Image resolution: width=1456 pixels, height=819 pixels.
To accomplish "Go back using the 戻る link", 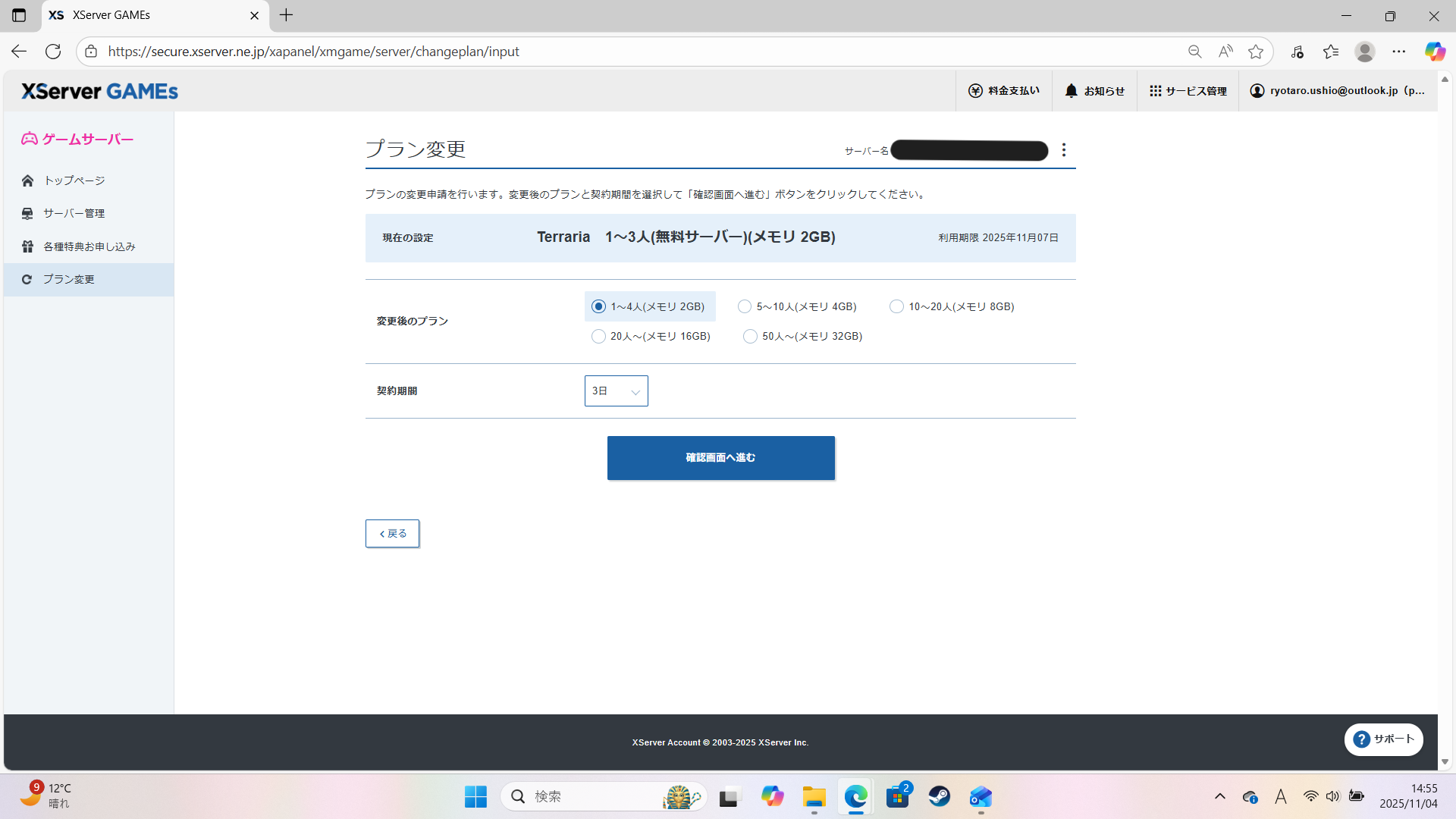I will pyautogui.click(x=391, y=533).
